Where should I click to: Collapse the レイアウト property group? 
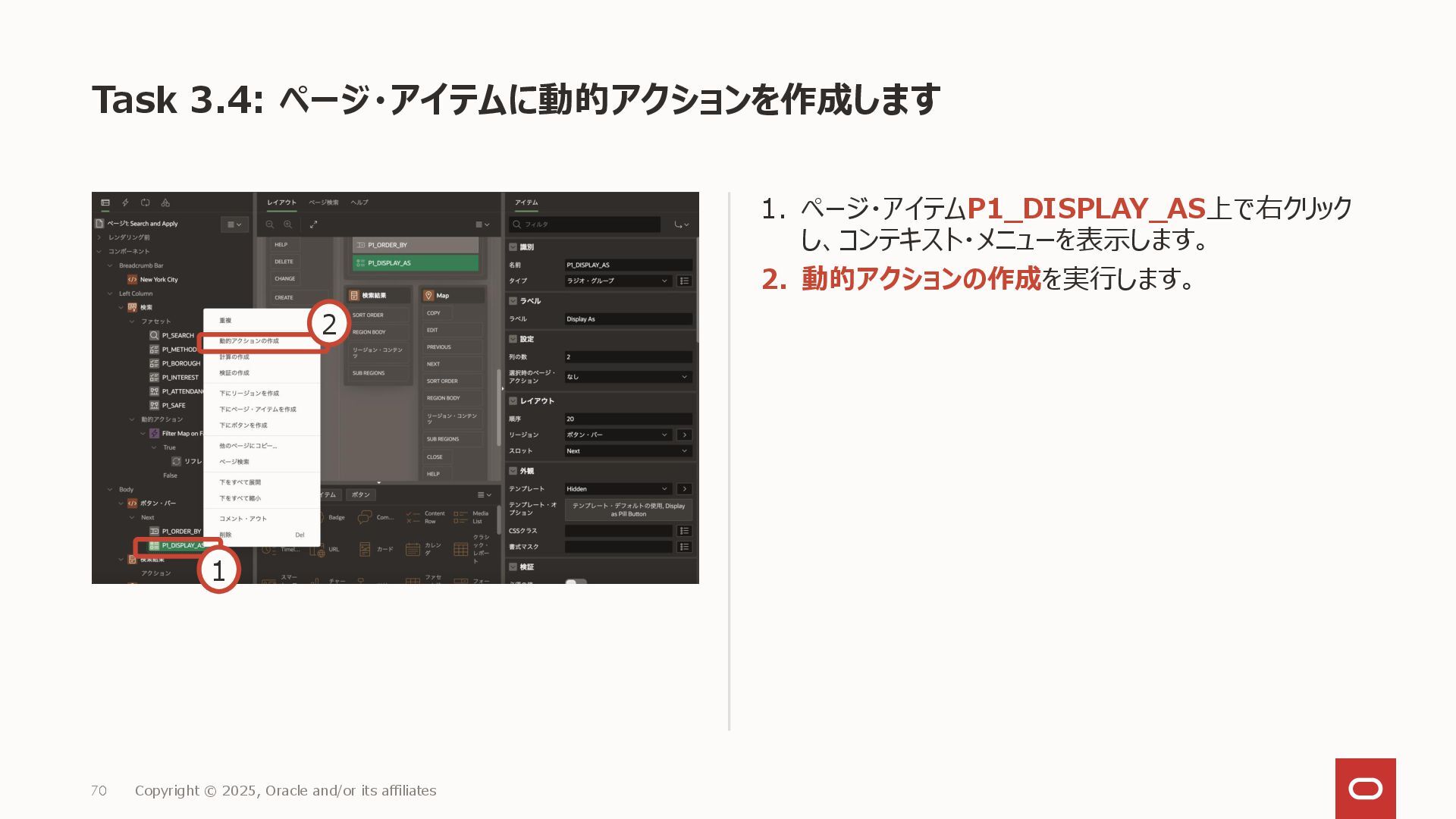tap(513, 401)
